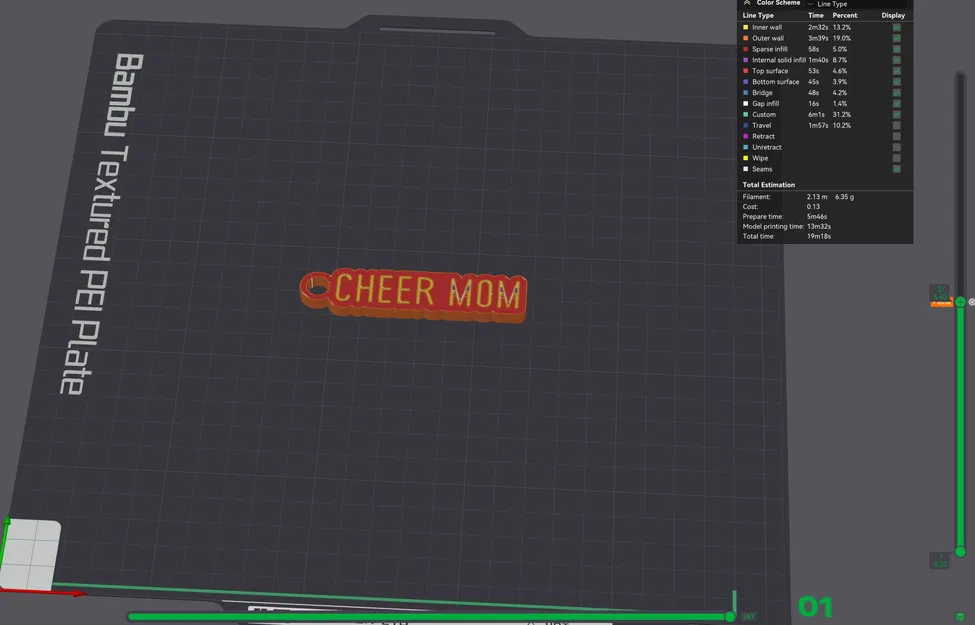
Task: Click the Line Type column header
Action: 758,15
